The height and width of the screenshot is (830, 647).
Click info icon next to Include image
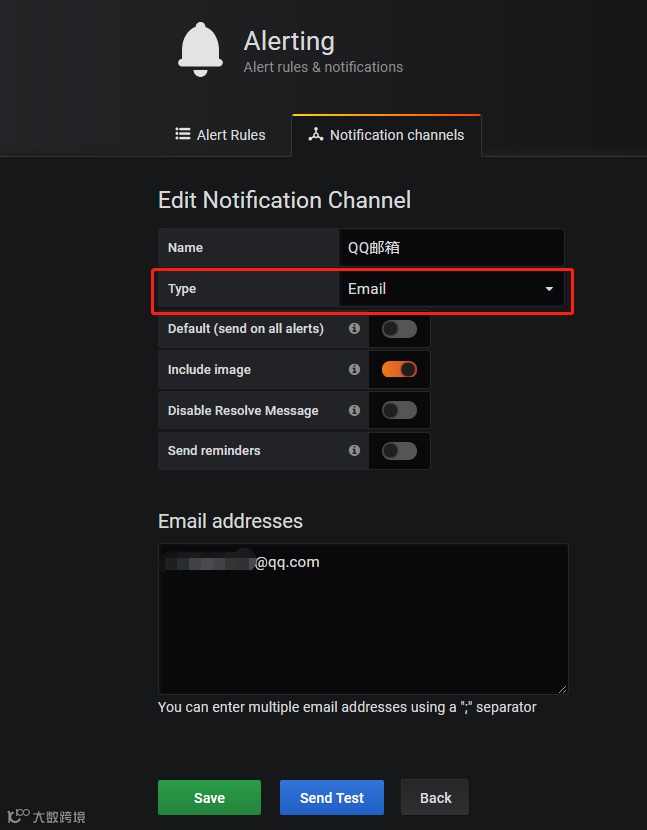tap(354, 369)
